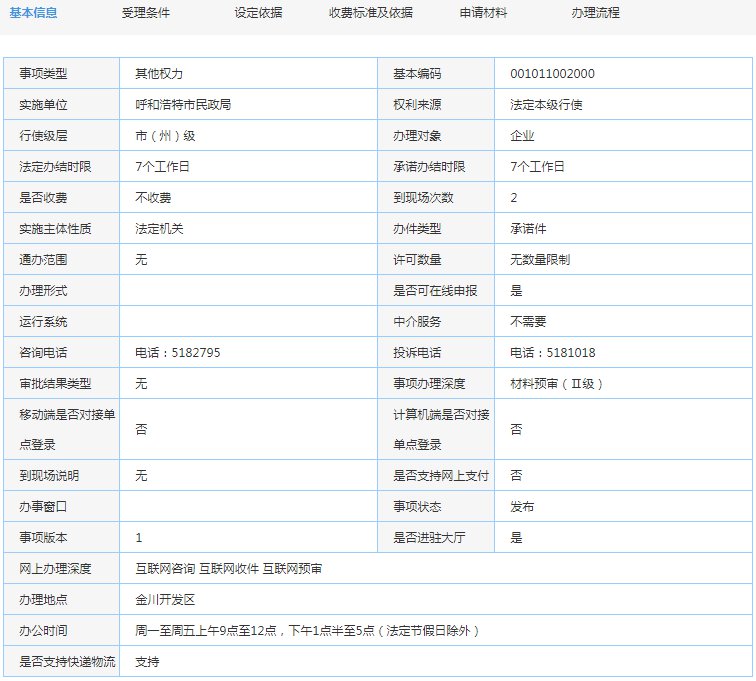Open the 受理条件 tab
Screen dimensions: 756x681
tap(146, 13)
